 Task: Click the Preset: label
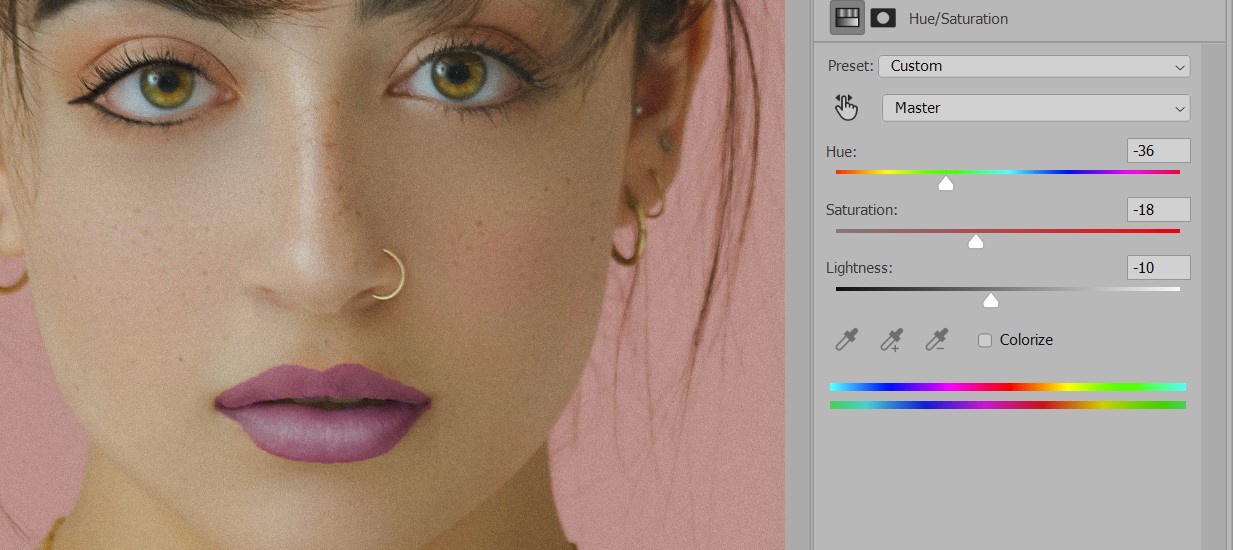[x=850, y=66]
